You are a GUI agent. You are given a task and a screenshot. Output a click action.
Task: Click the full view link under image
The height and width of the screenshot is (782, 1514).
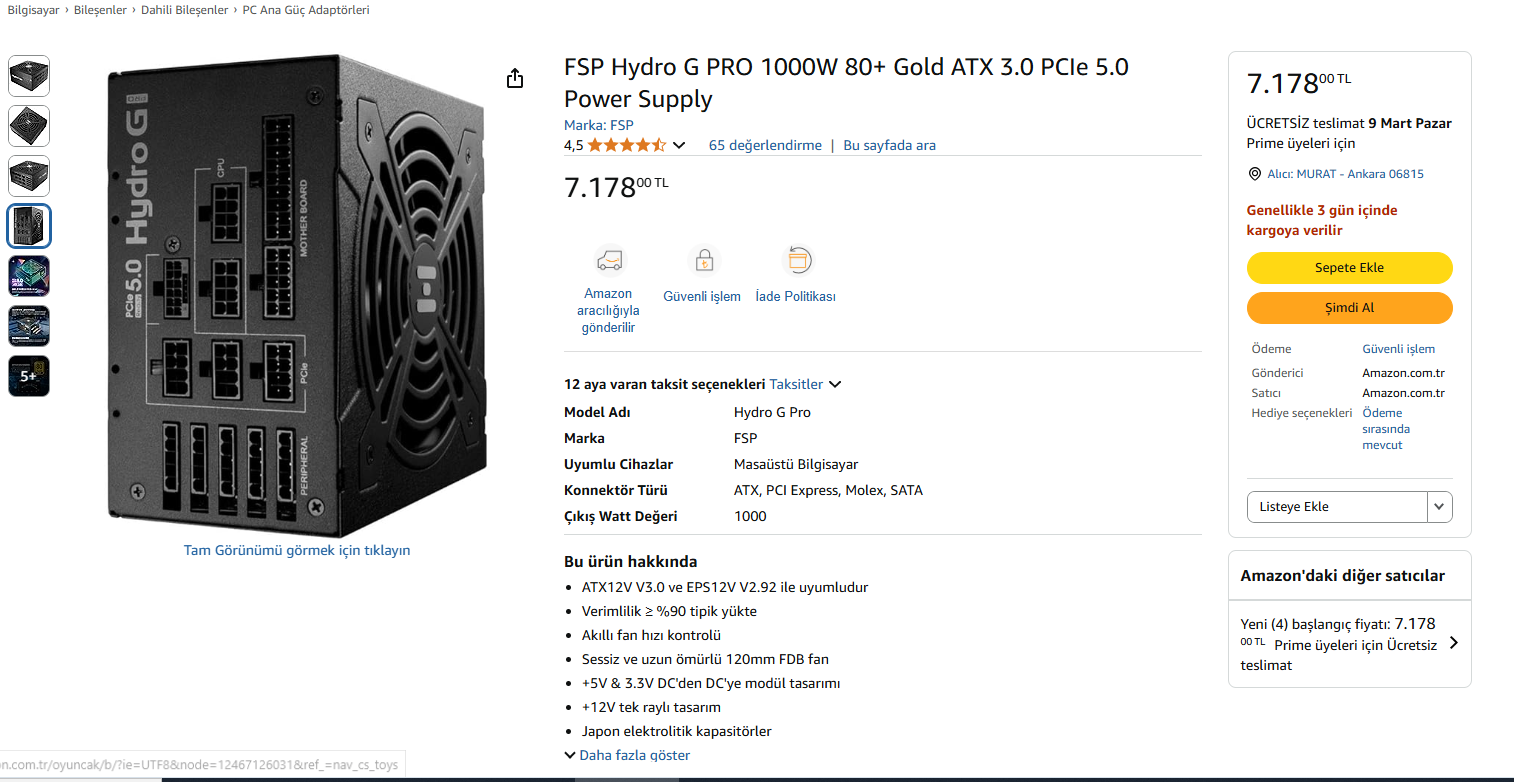[x=297, y=550]
